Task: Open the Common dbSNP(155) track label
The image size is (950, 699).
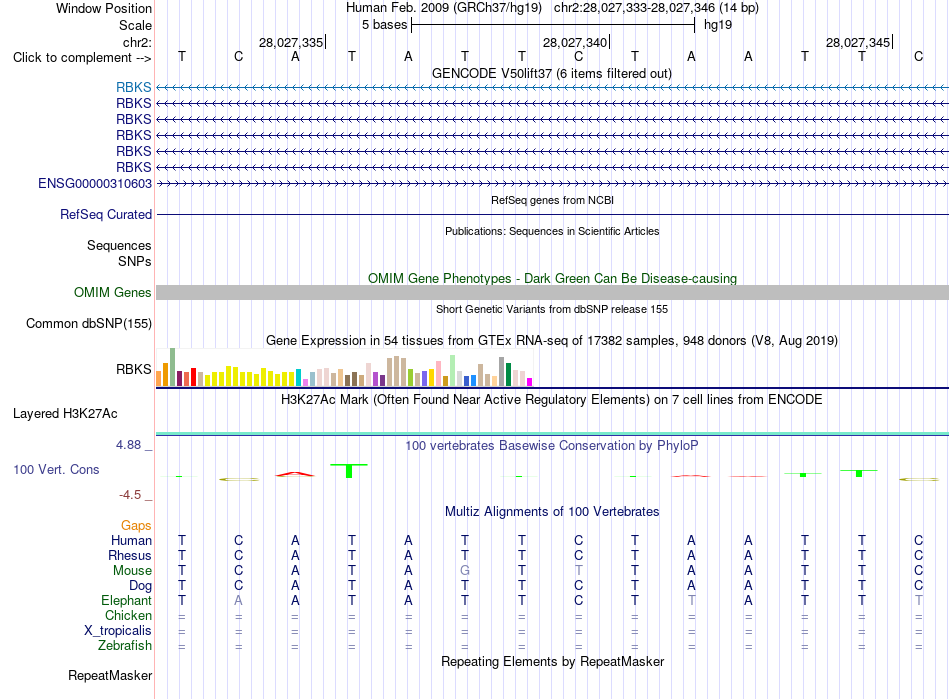Action: pos(89,323)
